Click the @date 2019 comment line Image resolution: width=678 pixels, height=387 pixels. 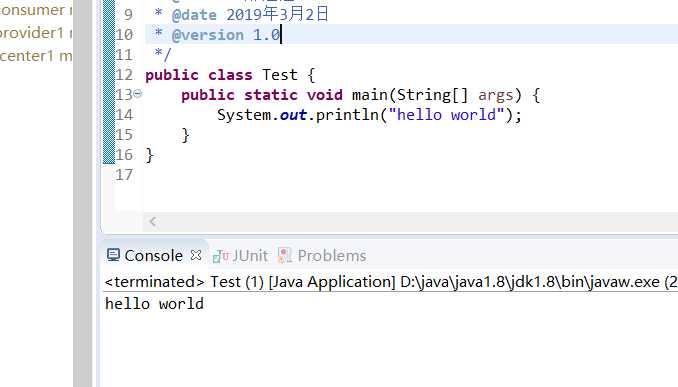click(x=242, y=14)
